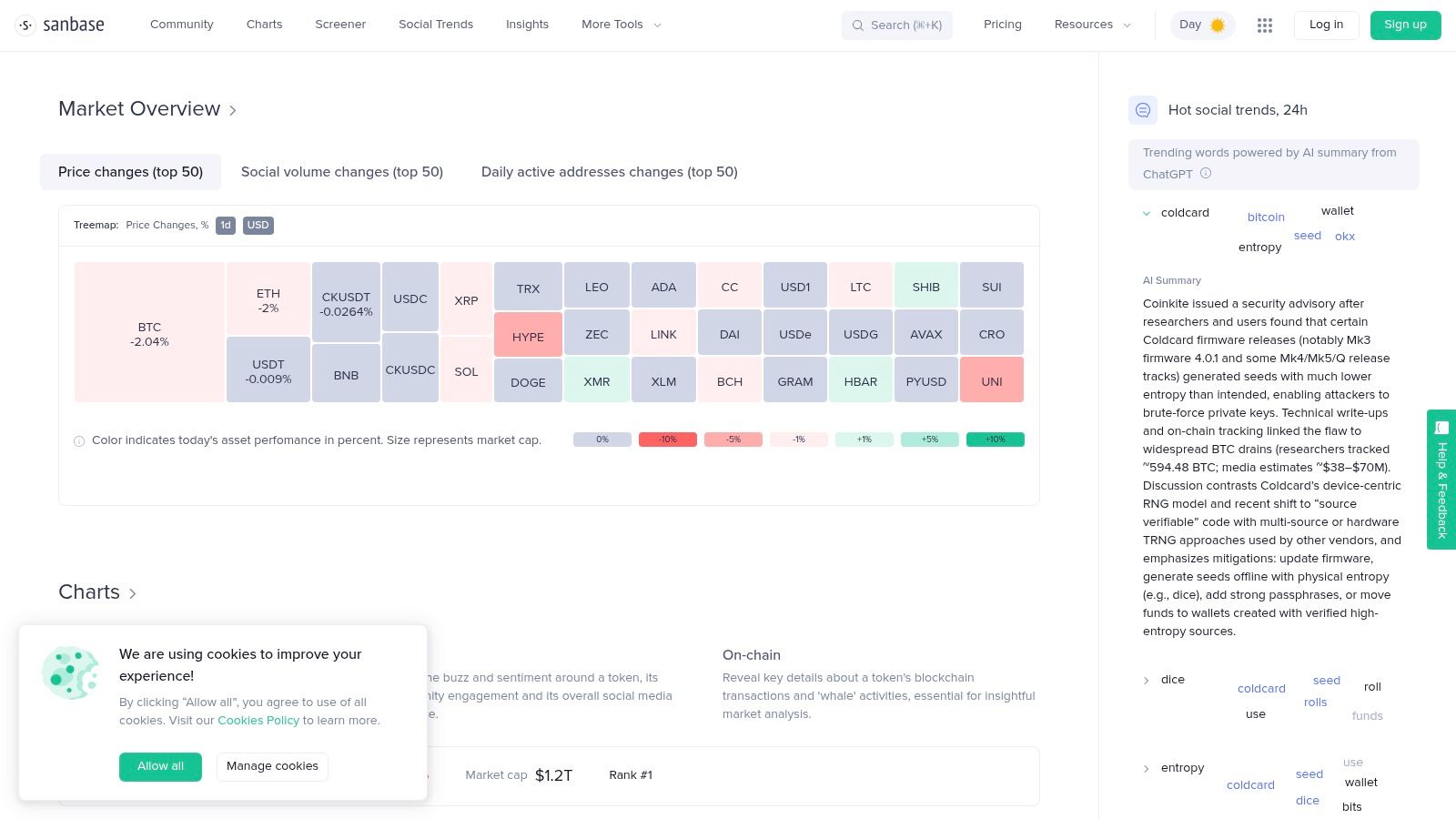The height and width of the screenshot is (819, 1456).
Task: Go to Charts in top navigation
Action: pyautogui.click(x=264, y=25)
